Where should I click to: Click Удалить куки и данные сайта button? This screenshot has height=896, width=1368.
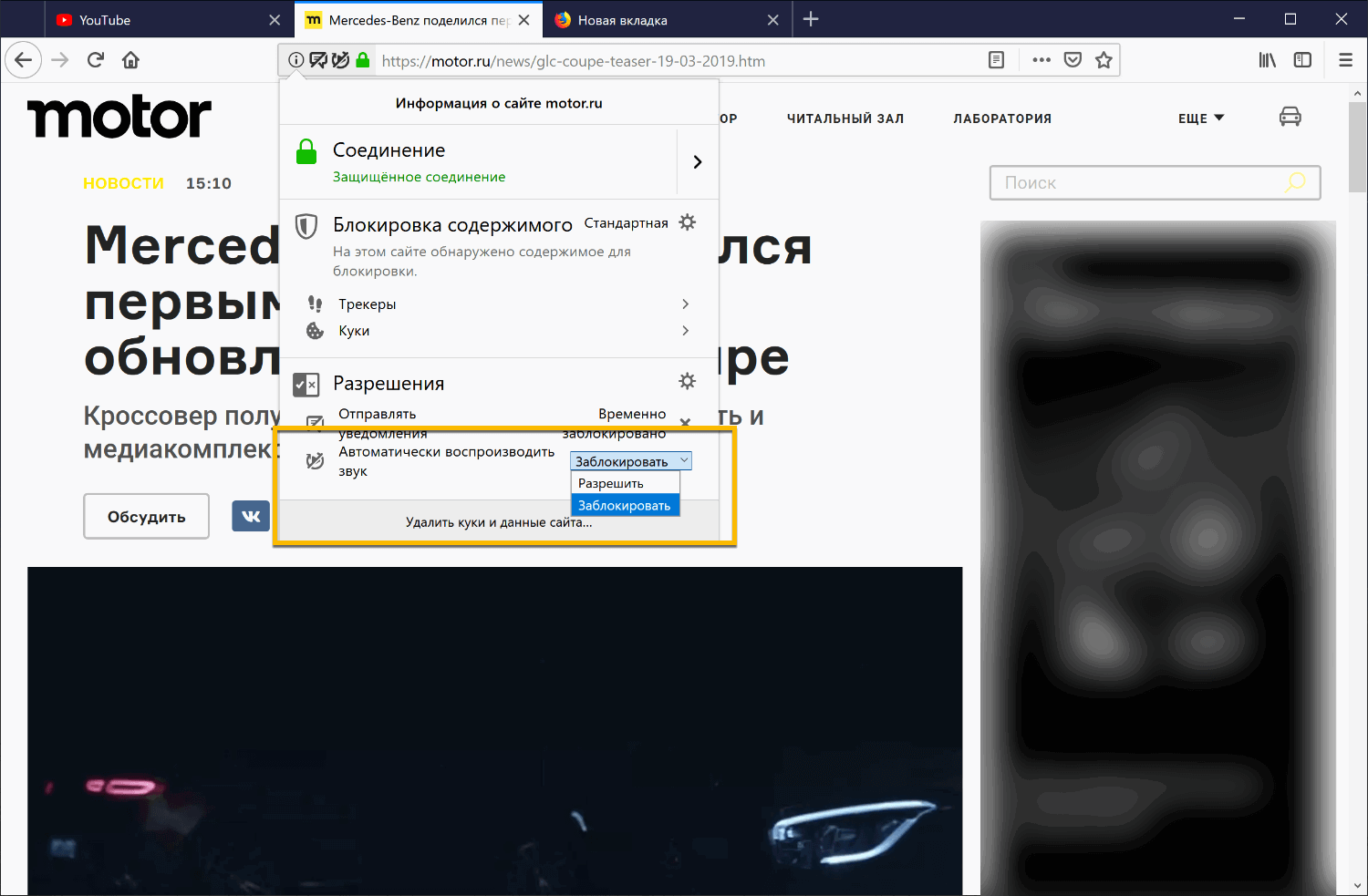pyautogui.click(x=499, y=522)
